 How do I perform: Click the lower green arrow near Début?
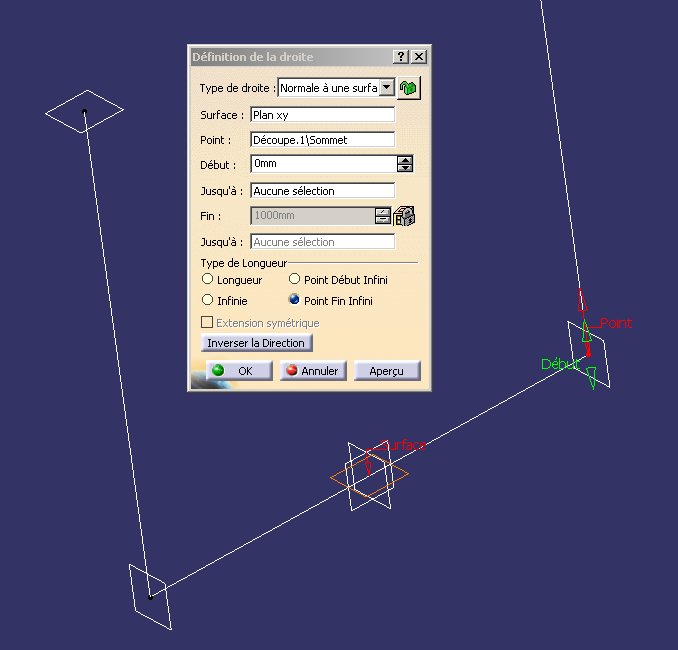tap(592, 378)
